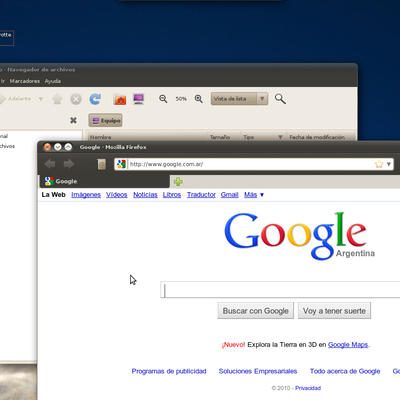Open Imágenes link on Google
Viewport: 400px width, 400px height.
(x=86, y=195)
